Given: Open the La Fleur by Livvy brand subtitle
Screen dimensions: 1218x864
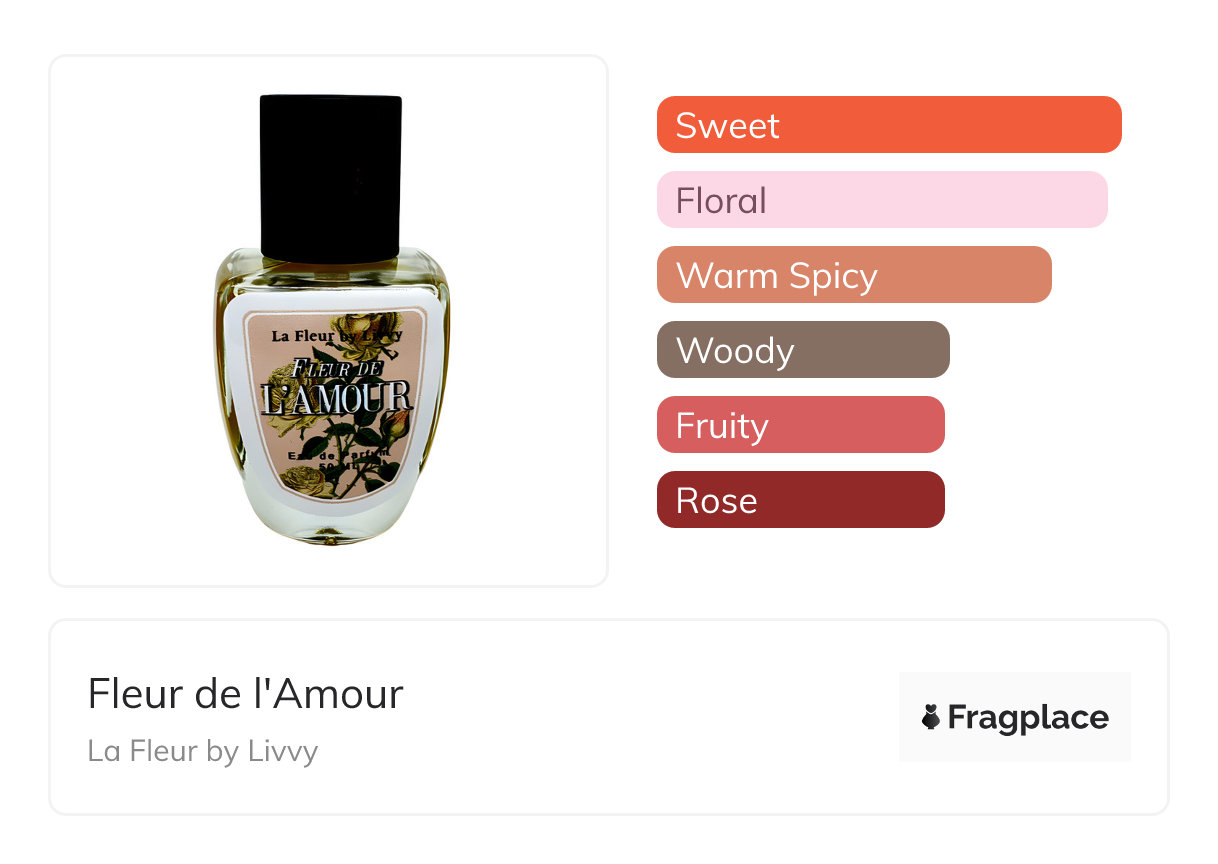Looking at the screenshot, I should tap(203, 750).
